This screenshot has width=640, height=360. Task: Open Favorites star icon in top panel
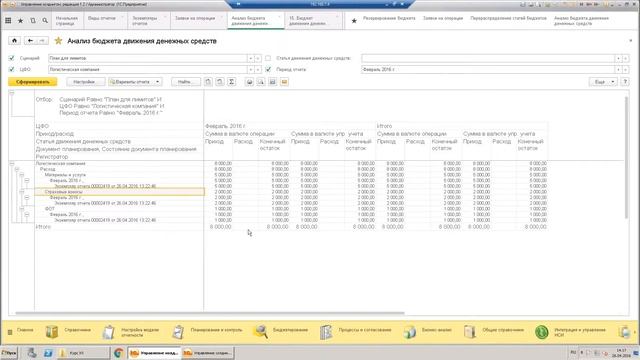coord(20,20)
